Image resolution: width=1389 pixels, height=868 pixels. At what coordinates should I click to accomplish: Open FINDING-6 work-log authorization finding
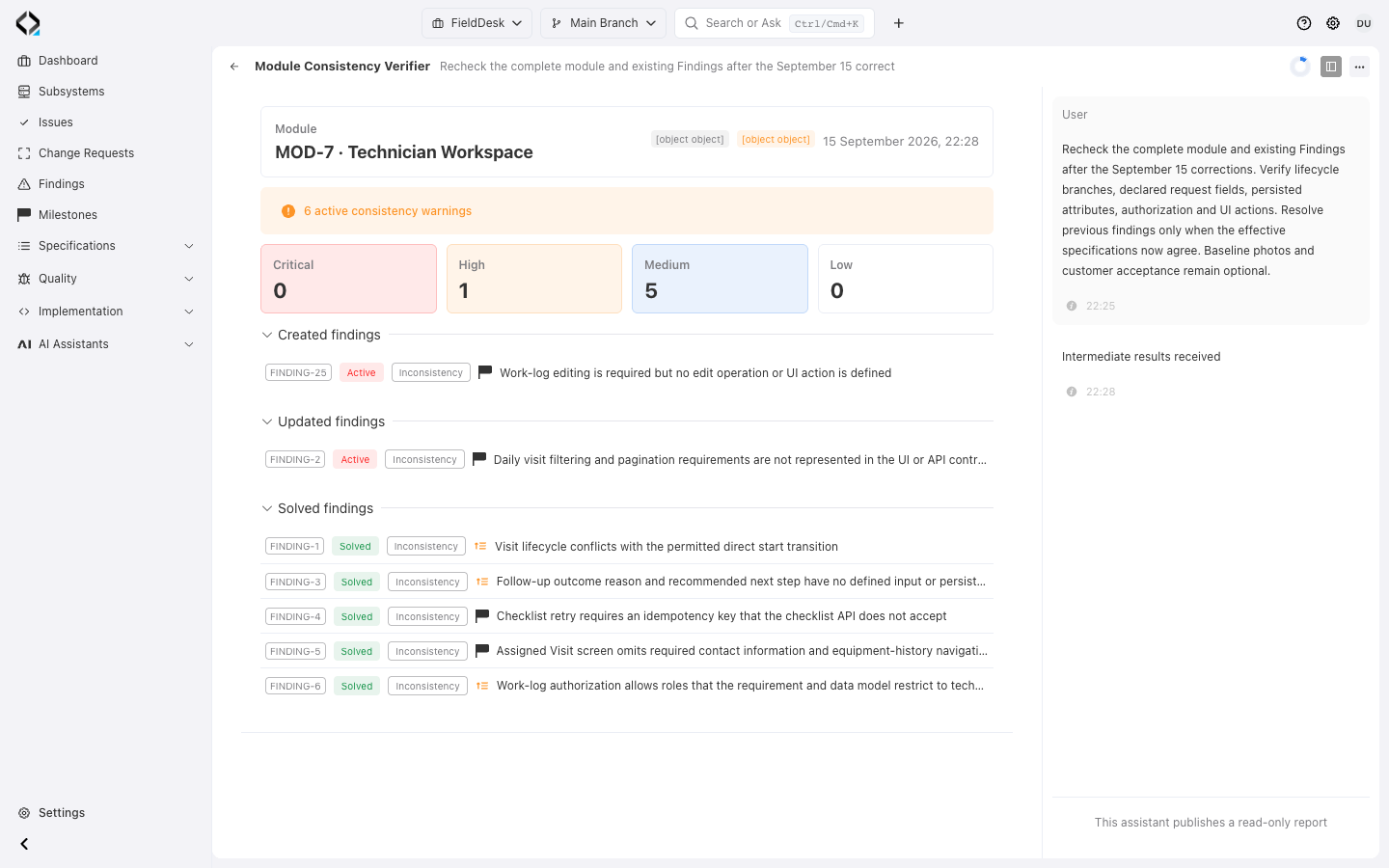pos(627,686)
